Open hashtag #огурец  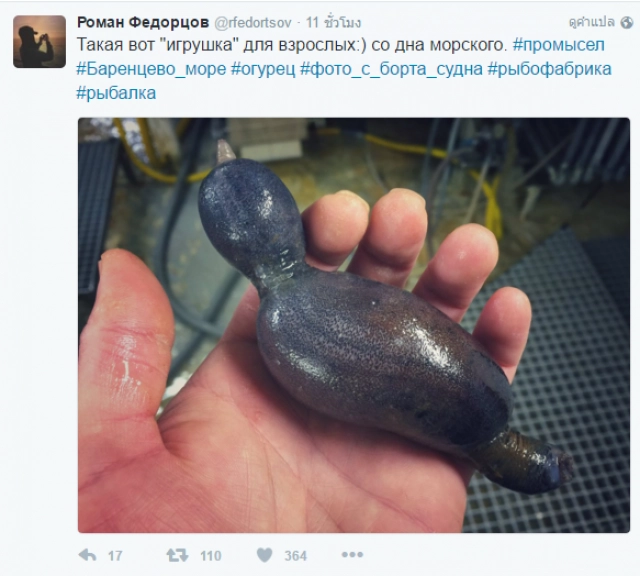click(263, 69)
